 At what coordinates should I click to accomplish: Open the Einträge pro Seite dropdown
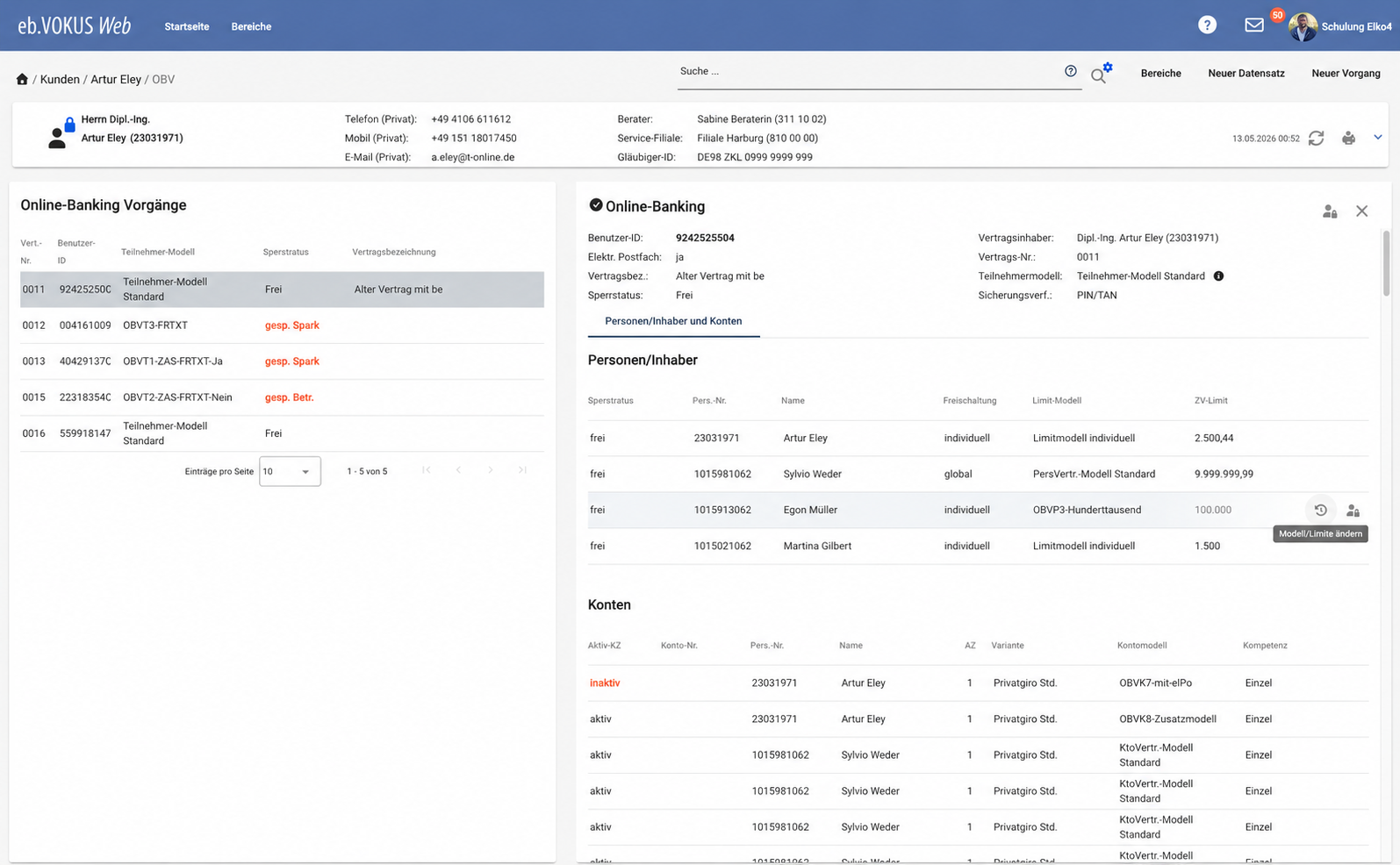click(x=290, y=471)
